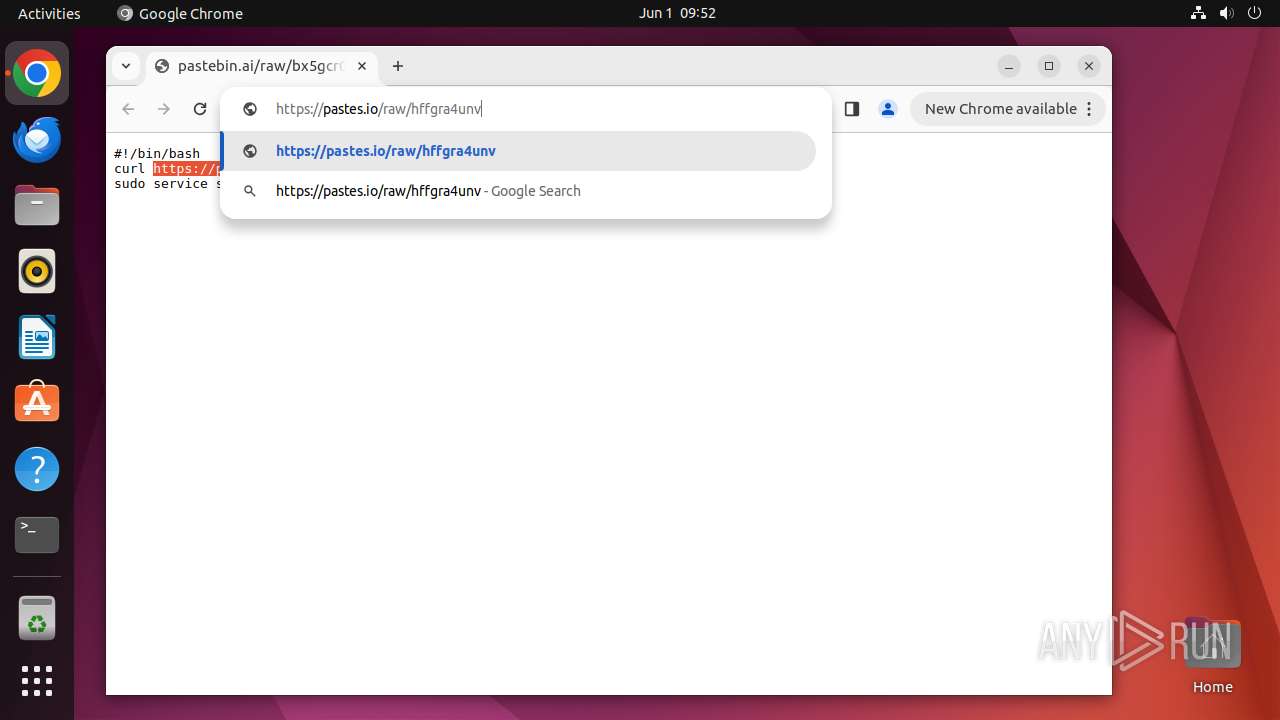1280x720 pixels.
Task: Maximize the Chrome window
Action: pos(1049,66)
